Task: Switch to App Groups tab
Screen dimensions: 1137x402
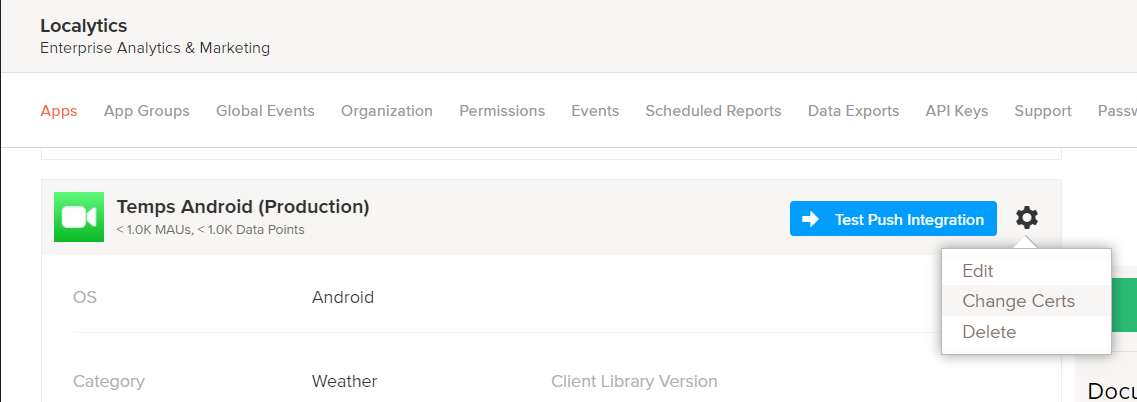Action: click(x=147, y=111)
